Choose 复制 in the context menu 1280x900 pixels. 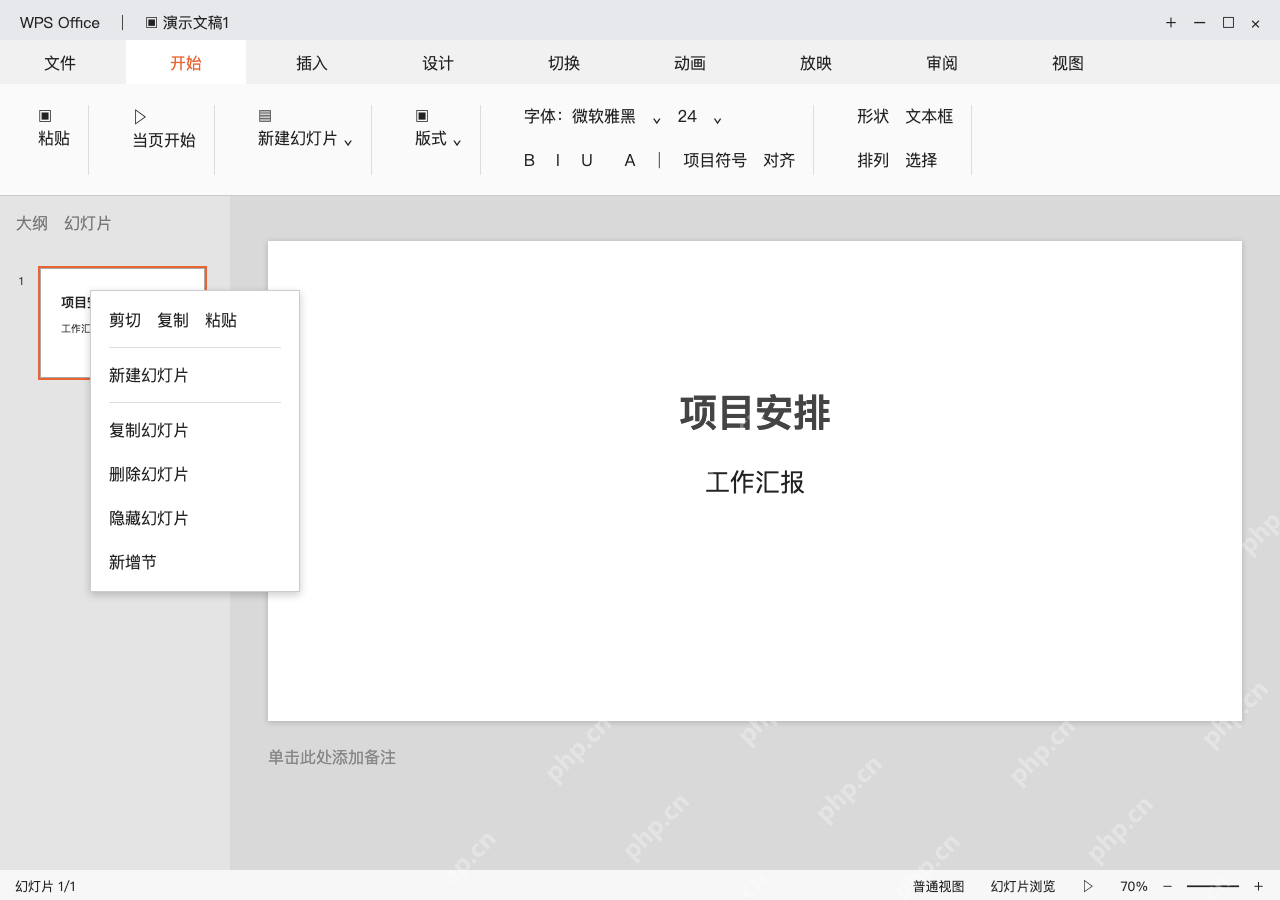173,320
